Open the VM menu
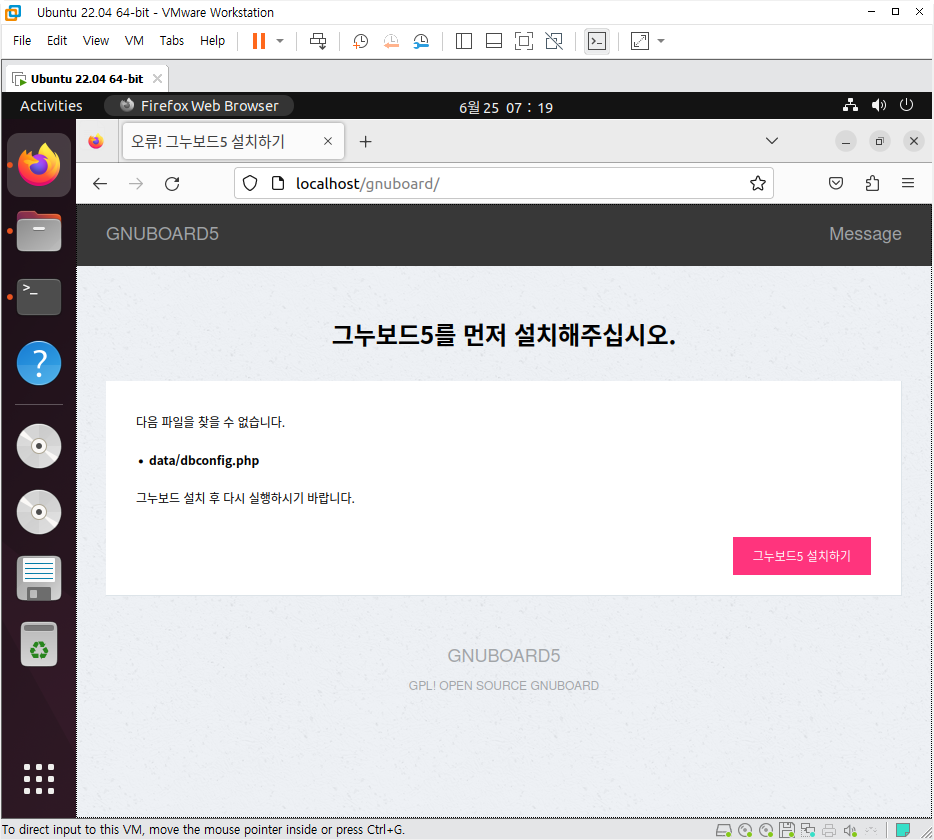Image resolution: width=934 pixels, height=840 pixels. [134, 41]
